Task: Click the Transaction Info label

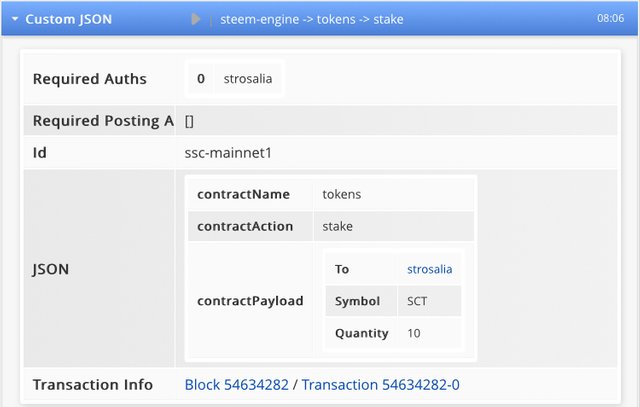Action: pyautogui.click(x=93, y=385)
